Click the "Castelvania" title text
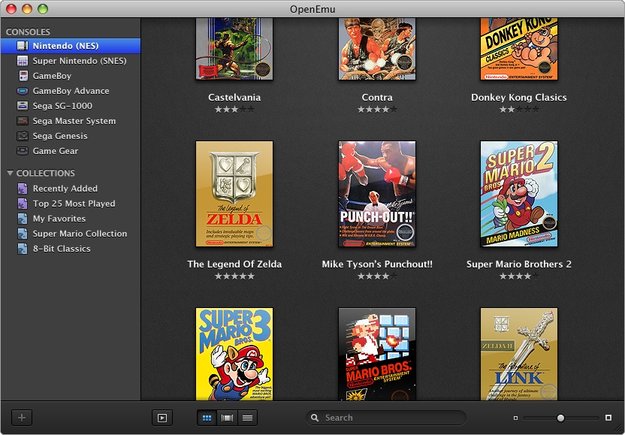The width and height of the screenshot is (625, 435). [234, 97]
